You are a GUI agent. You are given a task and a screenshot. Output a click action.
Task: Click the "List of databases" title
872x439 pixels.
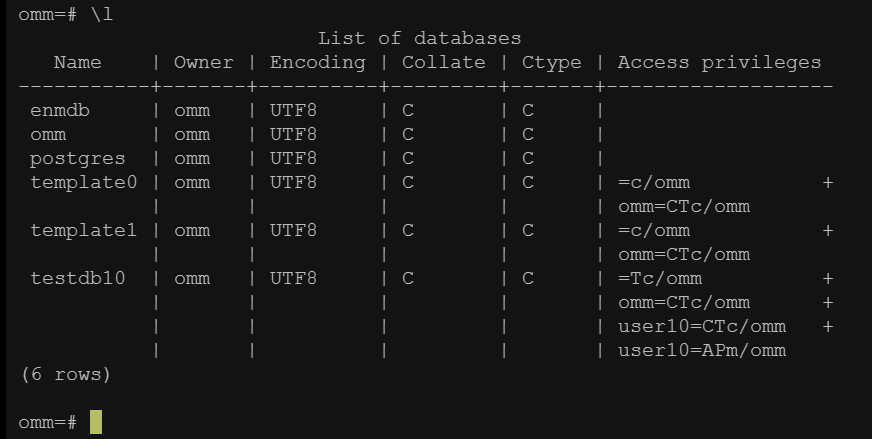[x=419, y=39]
